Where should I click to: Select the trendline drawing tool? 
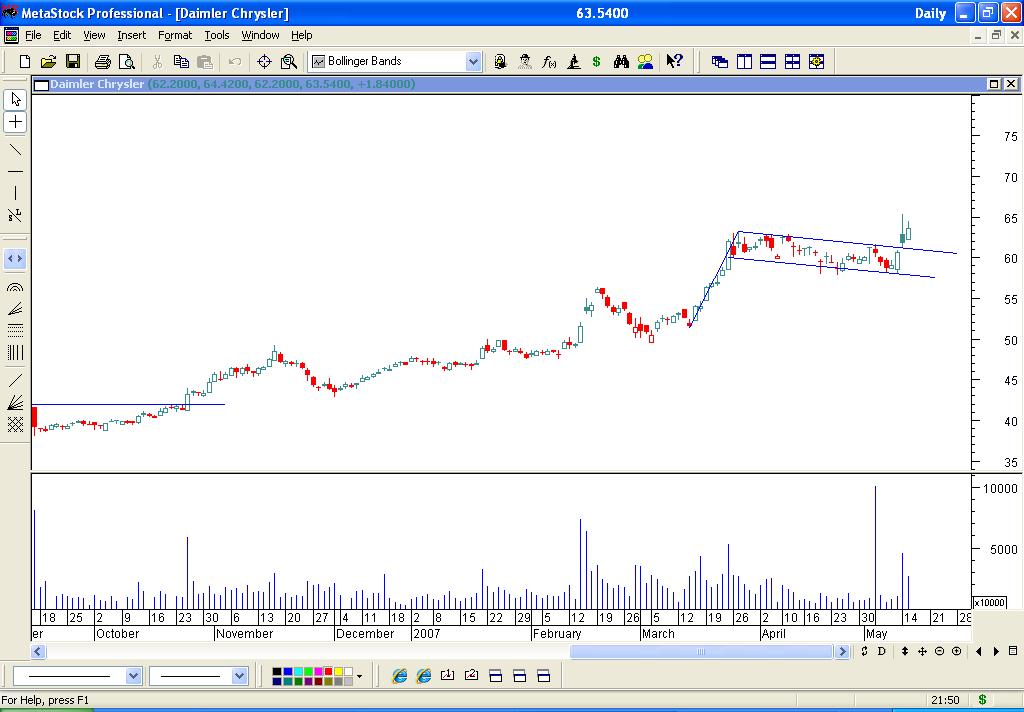pyautogui.click(x=16, y=150)
